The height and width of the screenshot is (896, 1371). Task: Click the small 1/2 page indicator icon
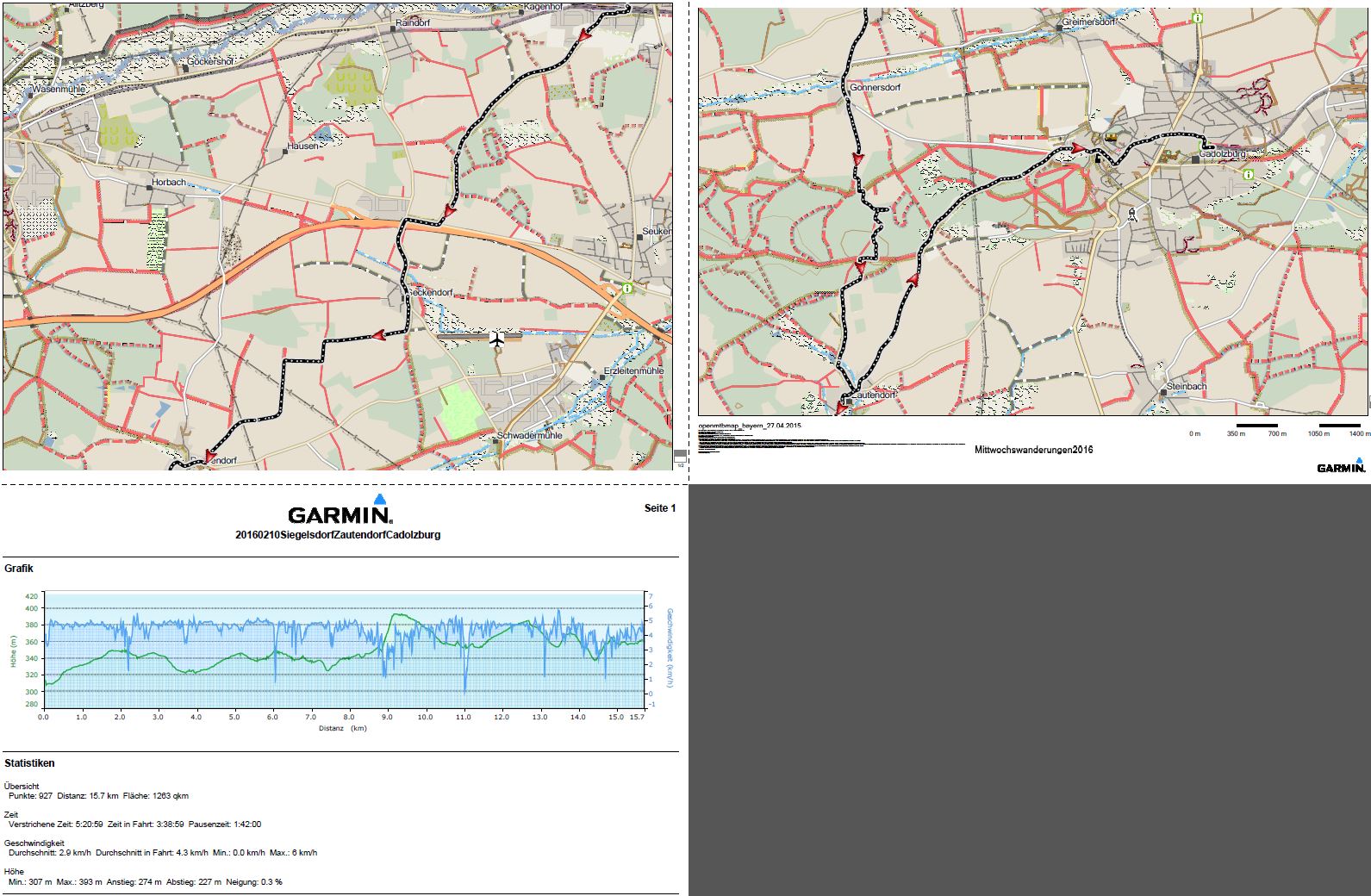[x=680, y=457]
